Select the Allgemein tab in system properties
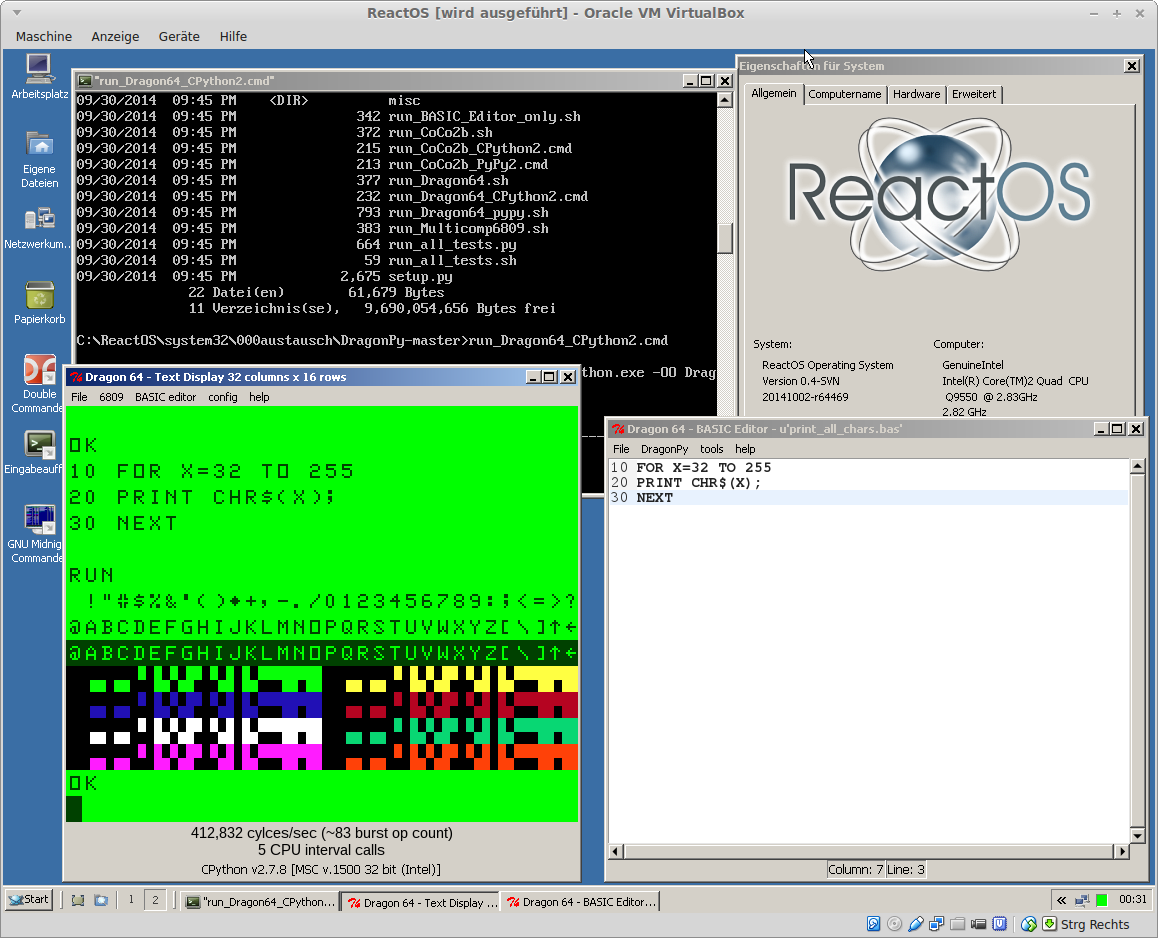The height and width of the screenshot is (938, 1158). pyautogui.click(x=773, y=93)
